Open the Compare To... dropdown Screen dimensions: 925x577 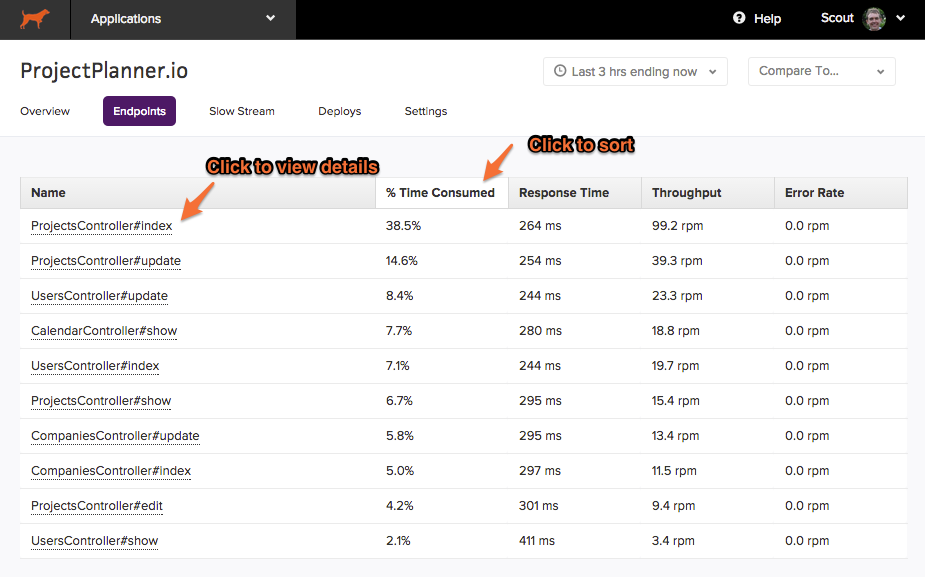click(821, 71)
